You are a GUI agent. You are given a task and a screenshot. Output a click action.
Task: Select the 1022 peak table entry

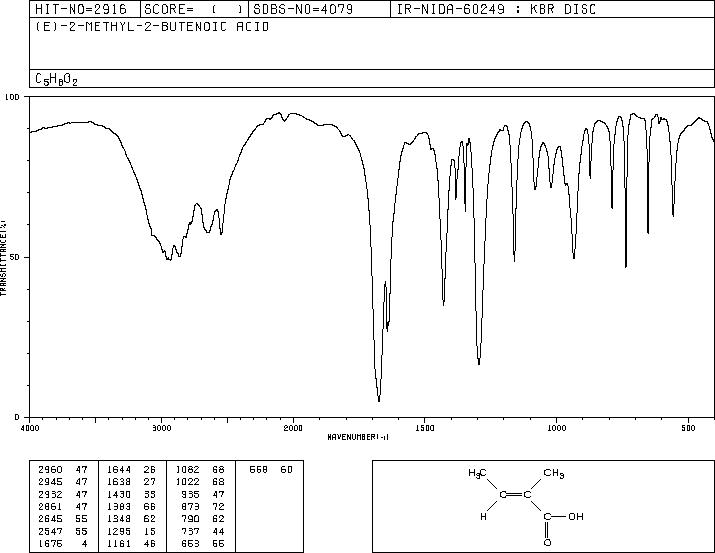click(x=200, y=482)
